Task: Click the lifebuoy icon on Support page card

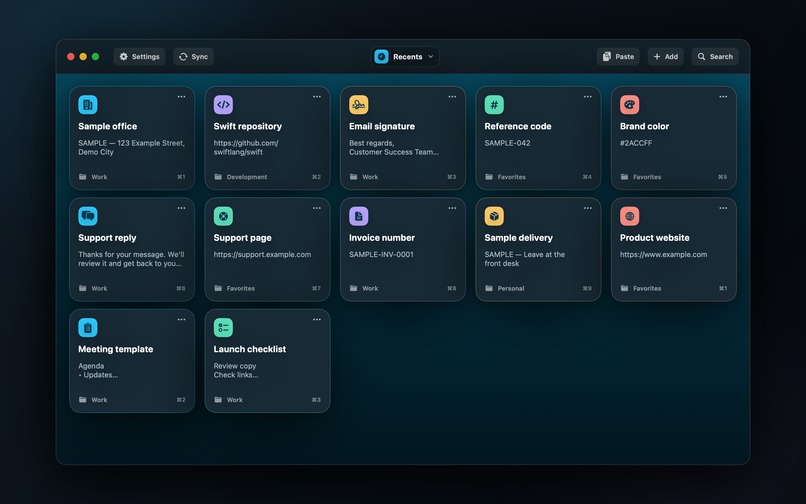Action: tap(223, 217)
